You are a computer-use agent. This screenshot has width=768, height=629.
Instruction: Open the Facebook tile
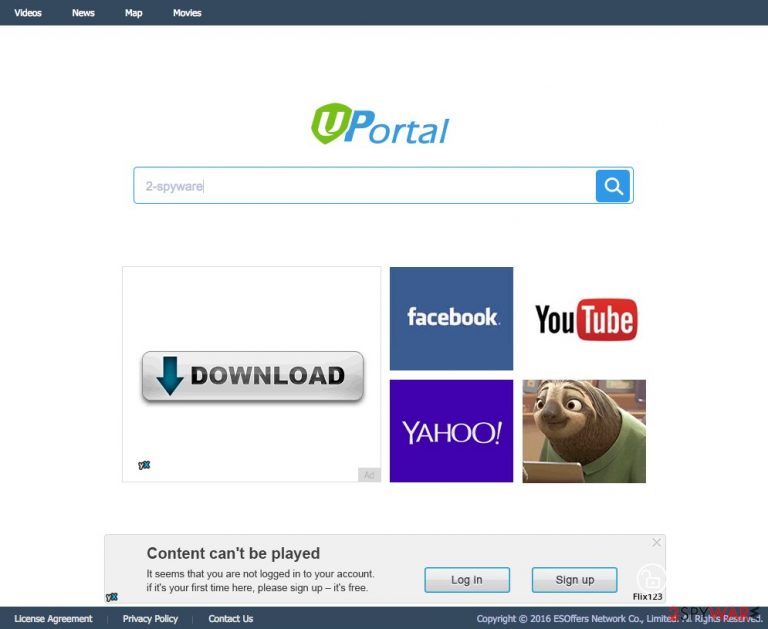(451, 318)
